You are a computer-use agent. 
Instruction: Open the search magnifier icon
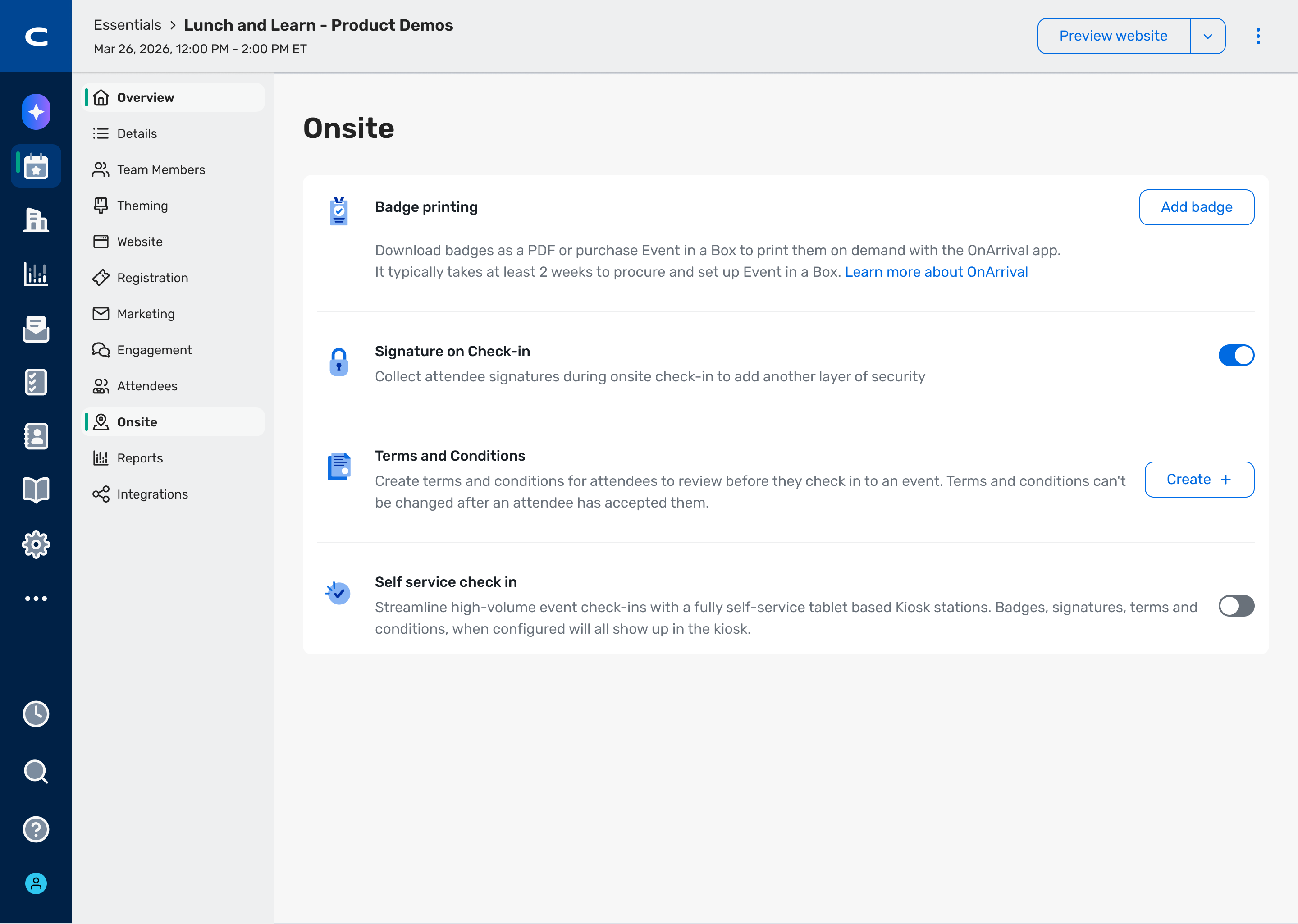coord(36,772)
